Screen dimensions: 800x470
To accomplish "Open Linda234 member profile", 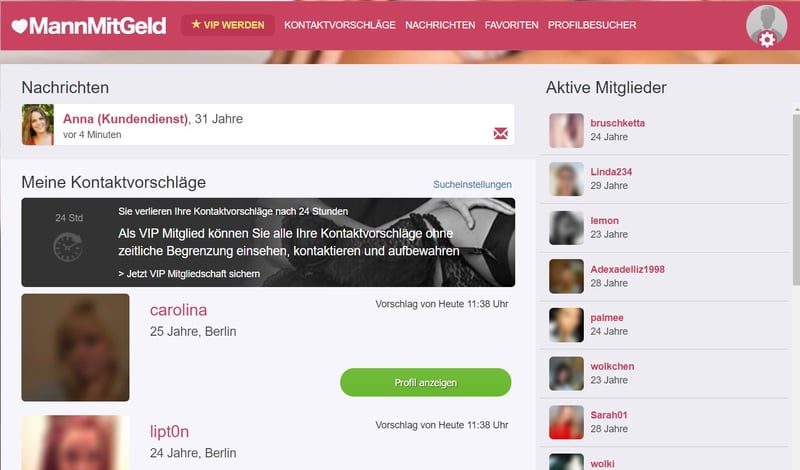I will pyautogui.click(x=611, y=172).
